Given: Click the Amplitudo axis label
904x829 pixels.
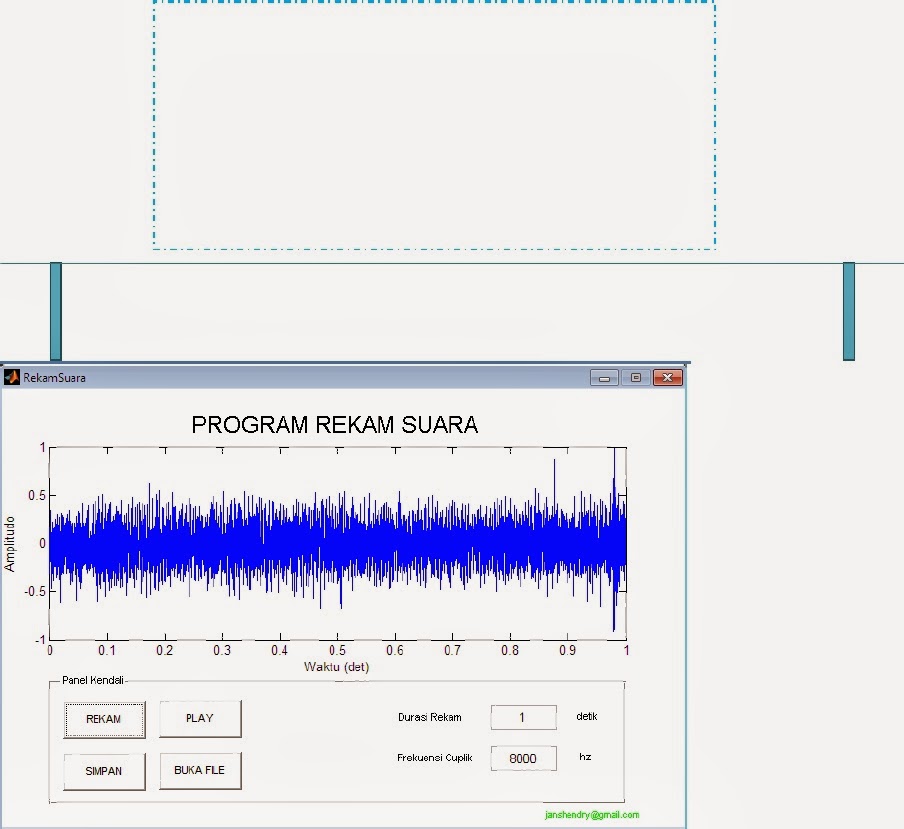Looking at the screenshot, I should (x=12, y=540).
